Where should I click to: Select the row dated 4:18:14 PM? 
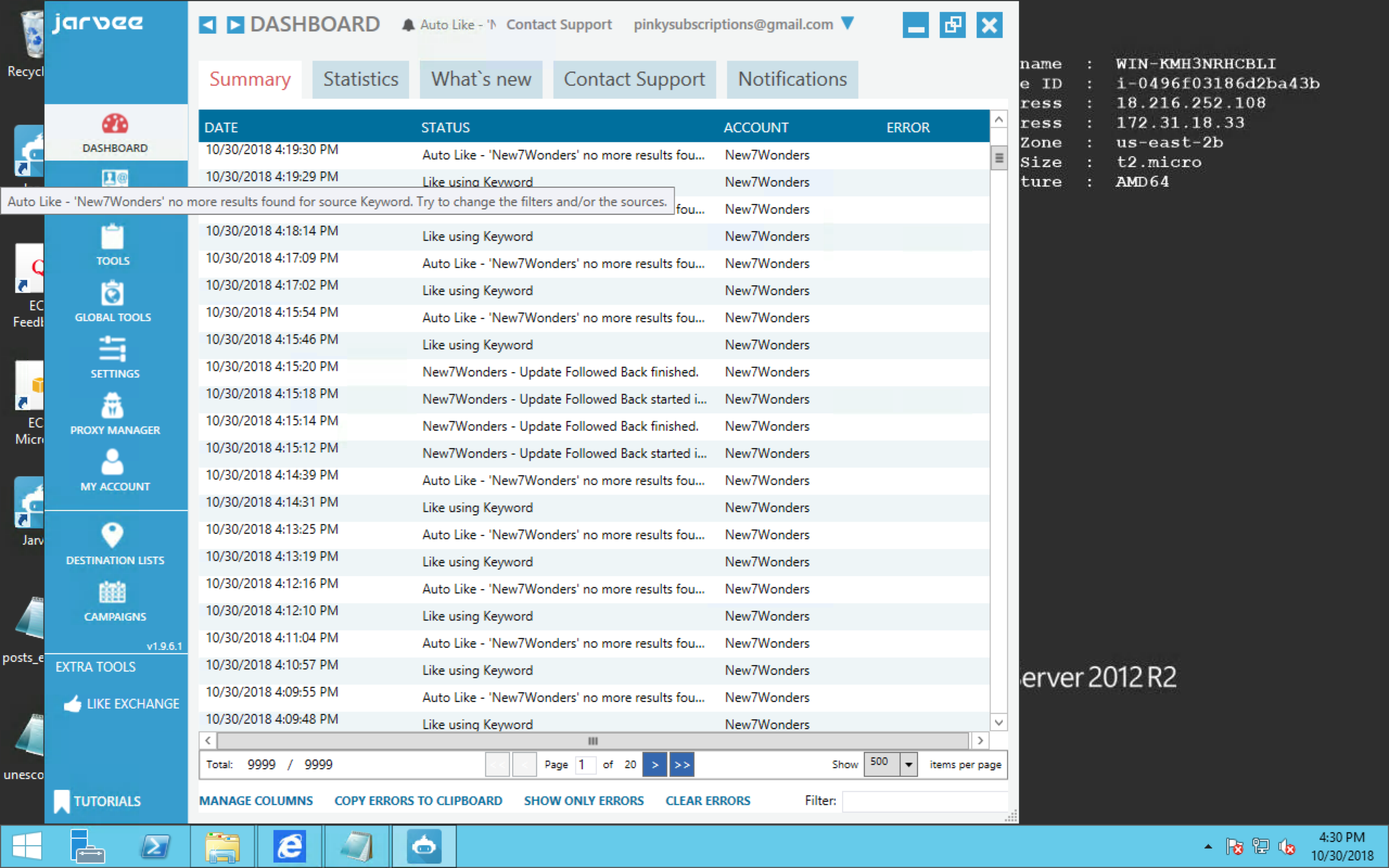pos(594,236)
